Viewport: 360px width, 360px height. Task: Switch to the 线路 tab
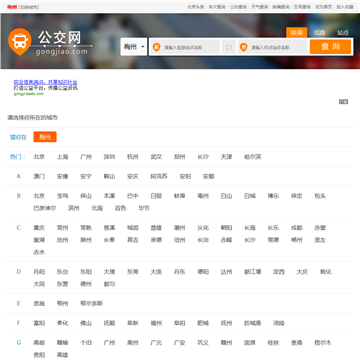click(319, 32)
